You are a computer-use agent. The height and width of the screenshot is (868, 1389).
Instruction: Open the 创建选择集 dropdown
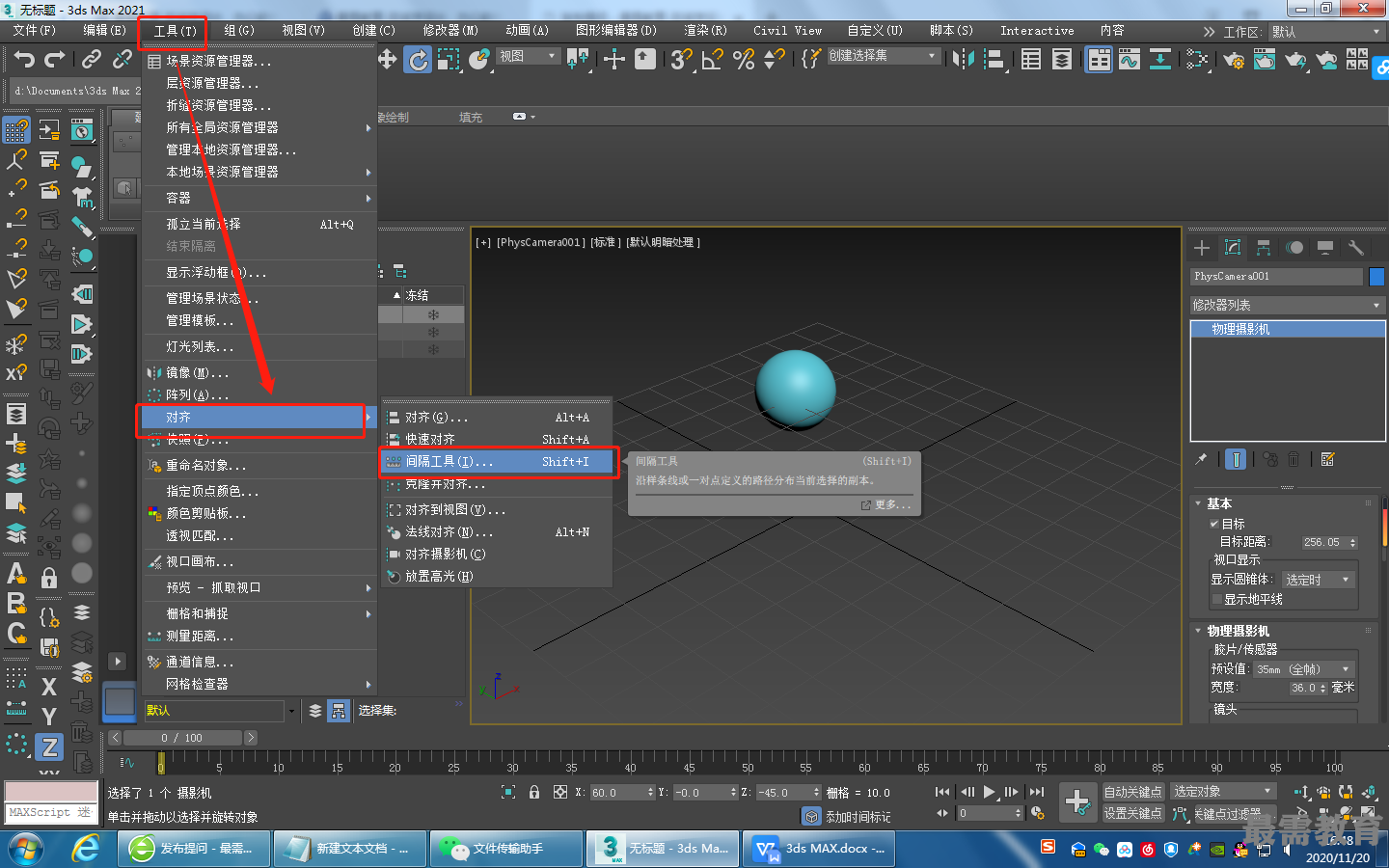[883, 56]
